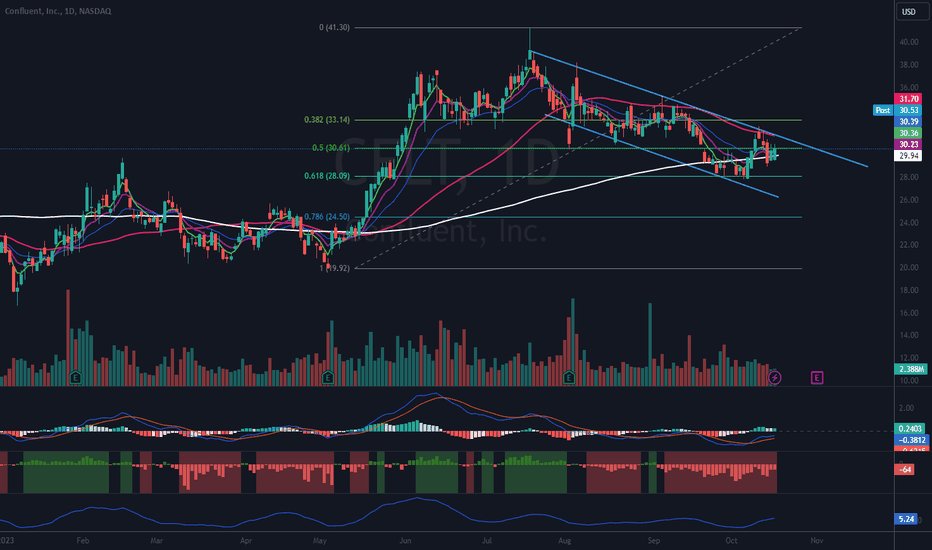Open the early-February earnings E marker
932x550 pixels.
(x=75, y=378)
